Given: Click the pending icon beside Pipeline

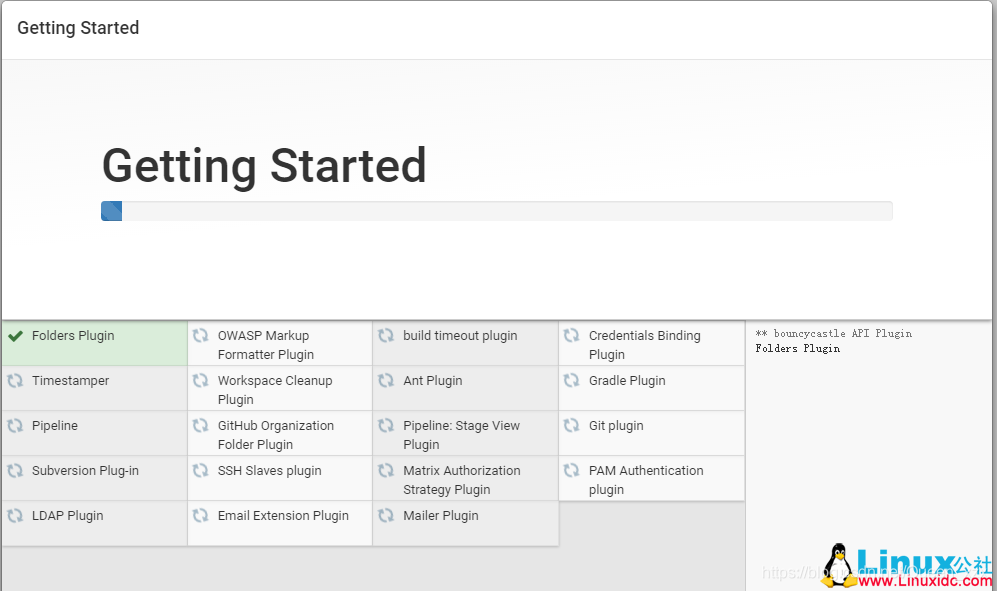Looking at the screenshot, I should click(15, 426).
